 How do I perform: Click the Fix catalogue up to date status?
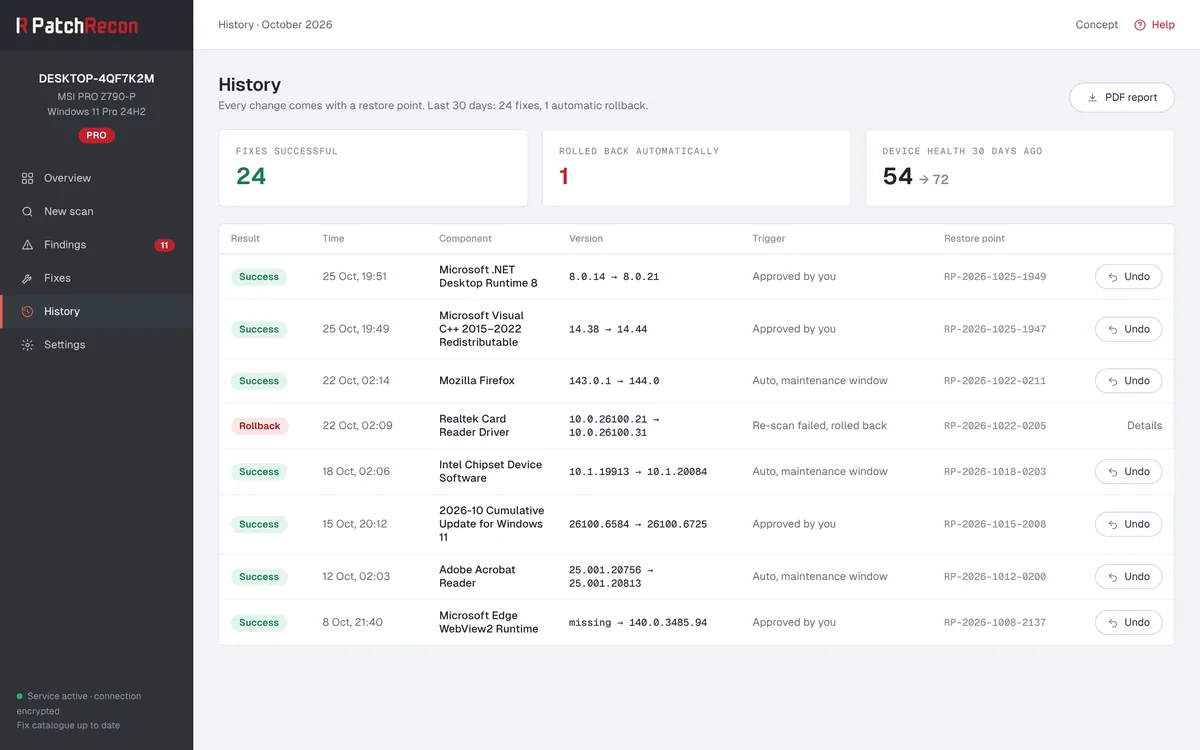68,725
